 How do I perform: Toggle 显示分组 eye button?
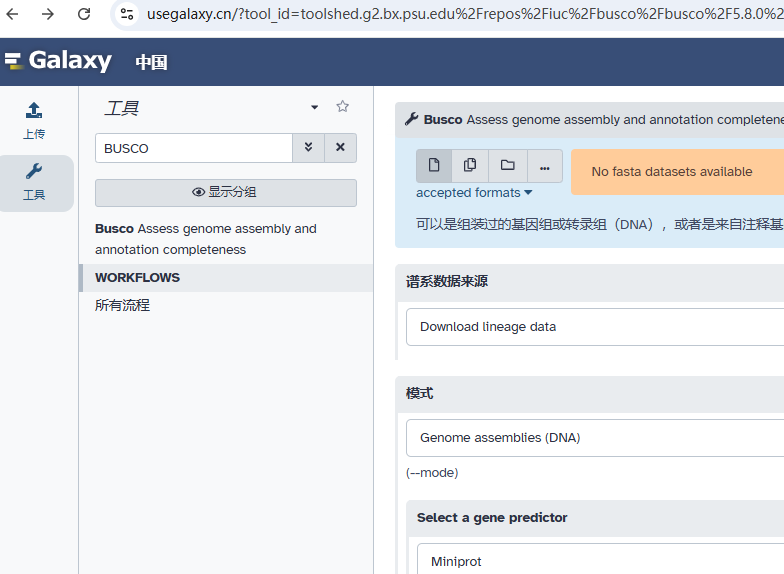[225, 192]
